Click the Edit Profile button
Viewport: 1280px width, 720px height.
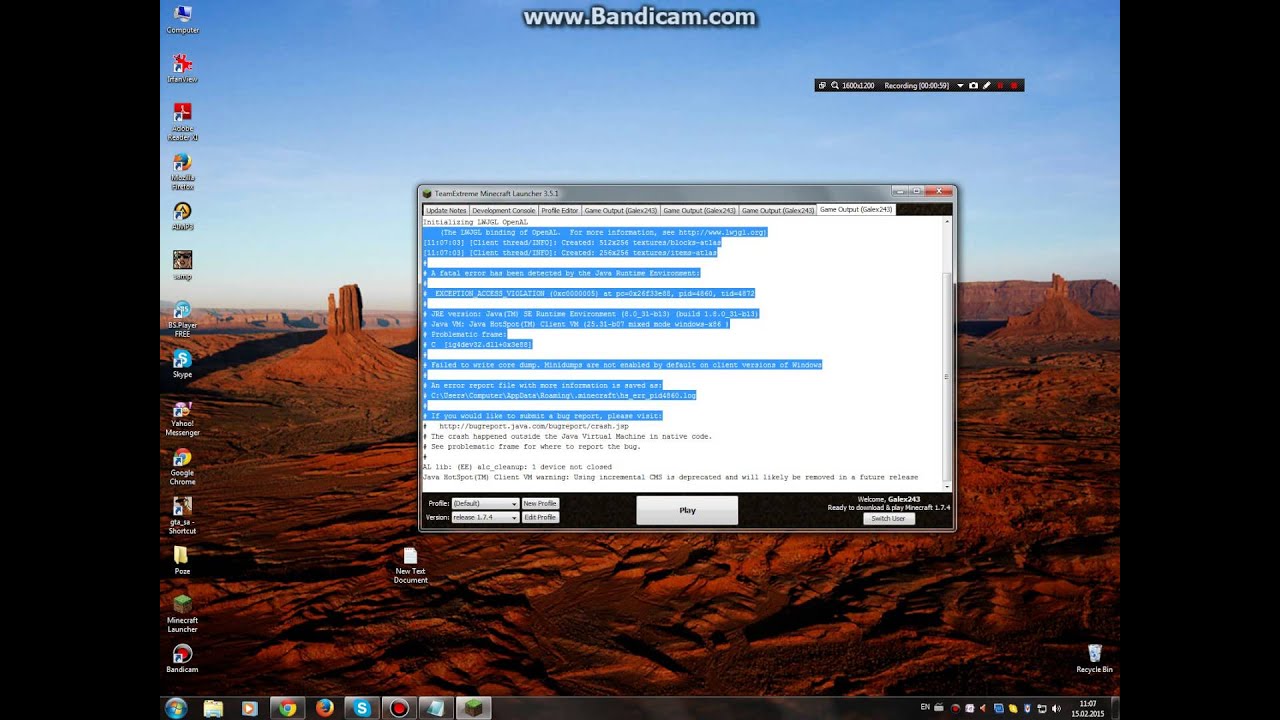540,518
